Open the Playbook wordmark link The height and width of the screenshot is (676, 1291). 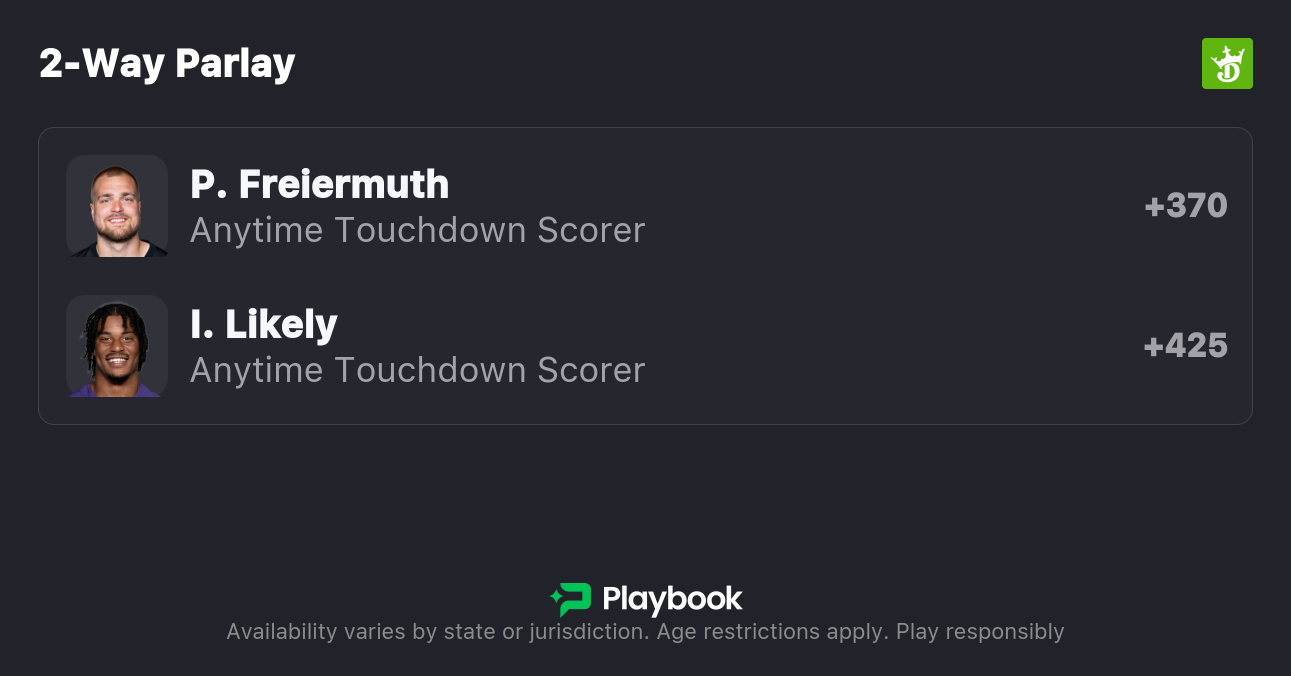672,599
